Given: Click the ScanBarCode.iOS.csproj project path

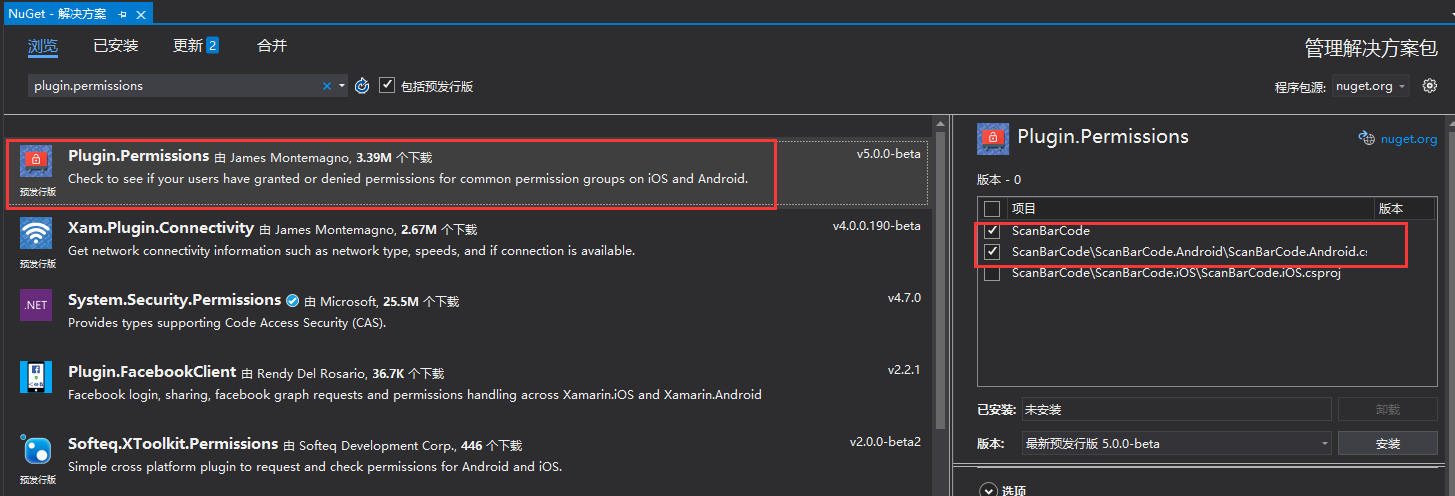Looking at the screenshot, I should click(1176, 273).
